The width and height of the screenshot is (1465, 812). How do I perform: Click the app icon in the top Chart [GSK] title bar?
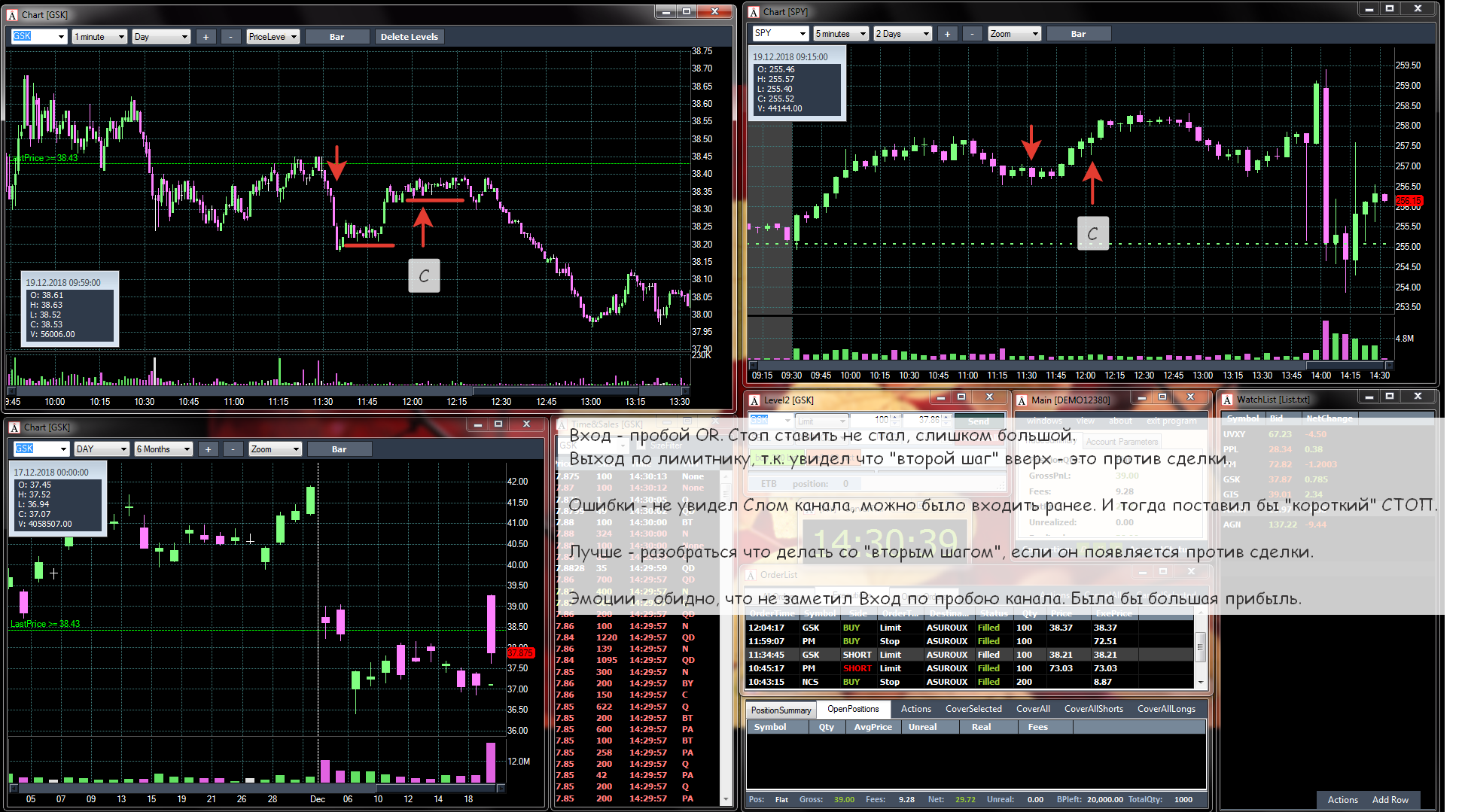tap(12, 15)
